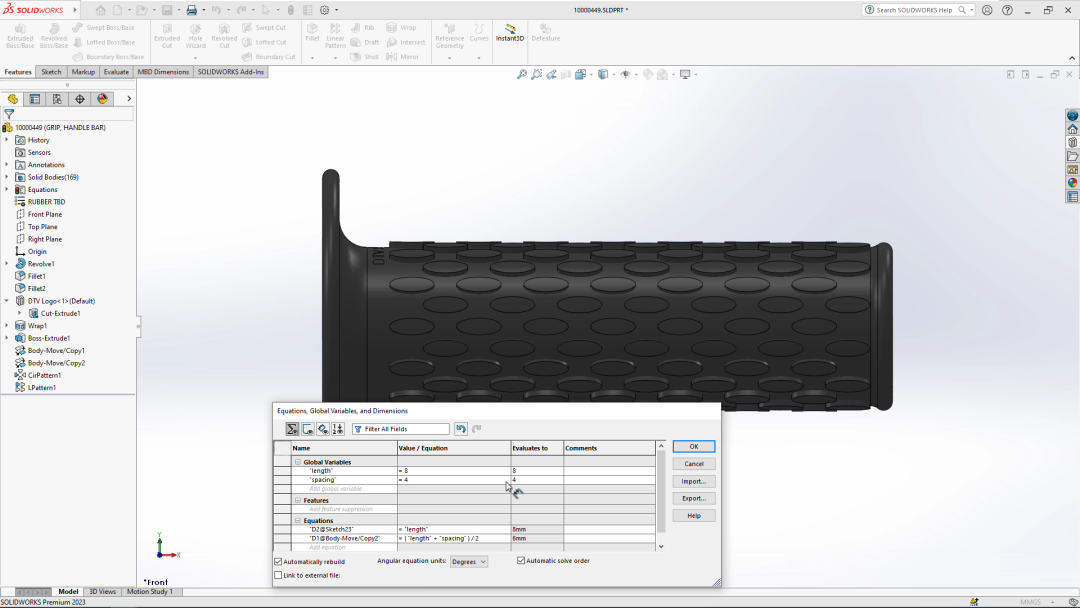Switch to the Evaluate tab
The image size is (1080, 608).
[115, 71]
